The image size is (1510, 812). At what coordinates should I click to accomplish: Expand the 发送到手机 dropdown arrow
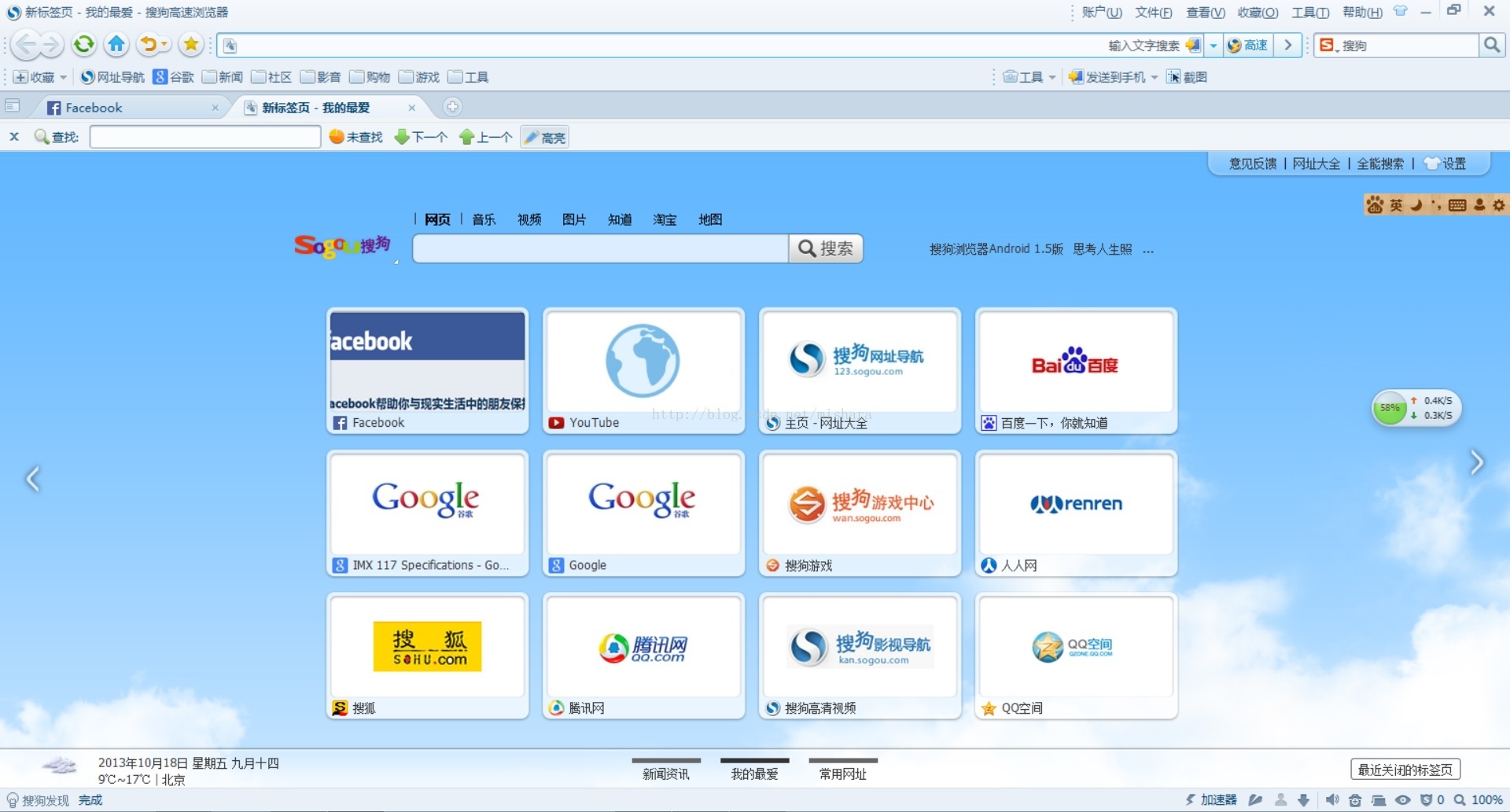point(1154,76)
